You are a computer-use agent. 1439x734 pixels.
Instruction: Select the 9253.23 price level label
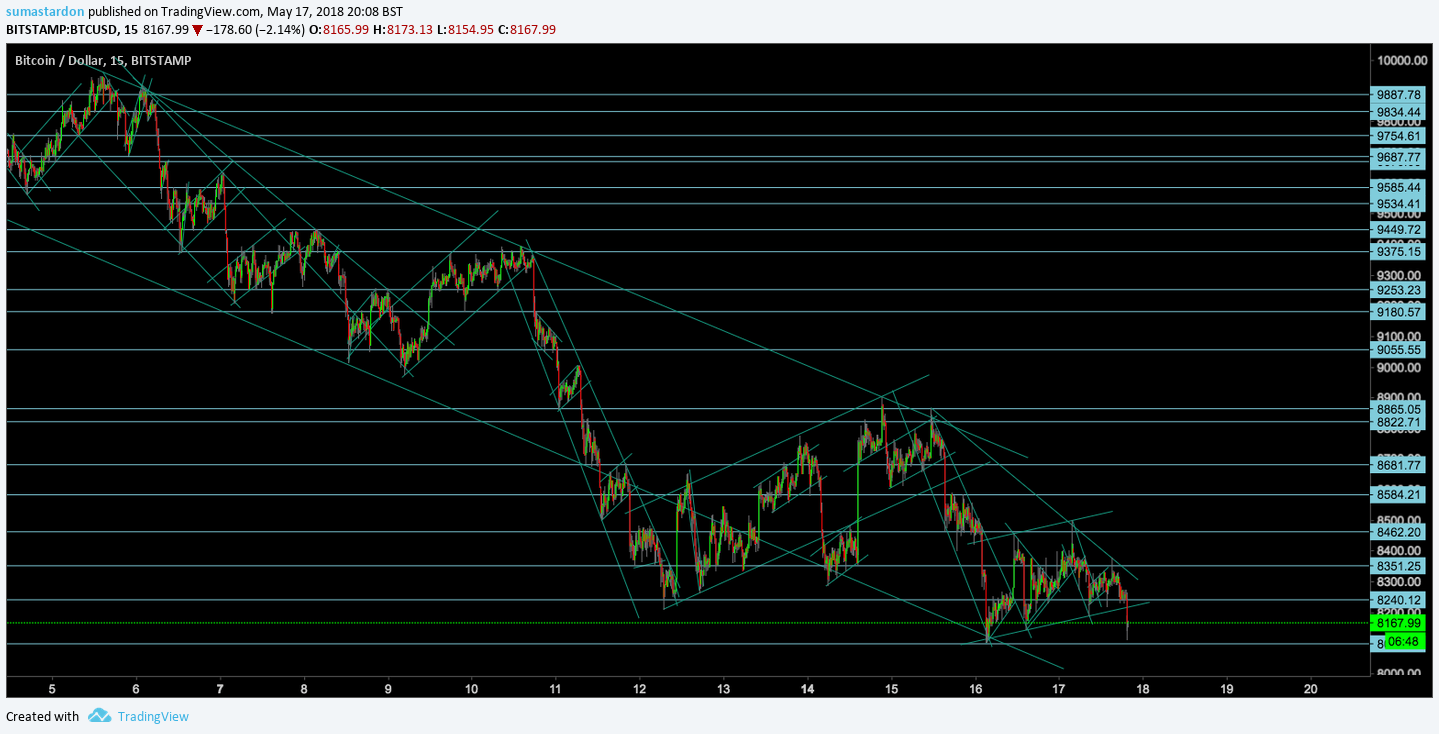1399,290
